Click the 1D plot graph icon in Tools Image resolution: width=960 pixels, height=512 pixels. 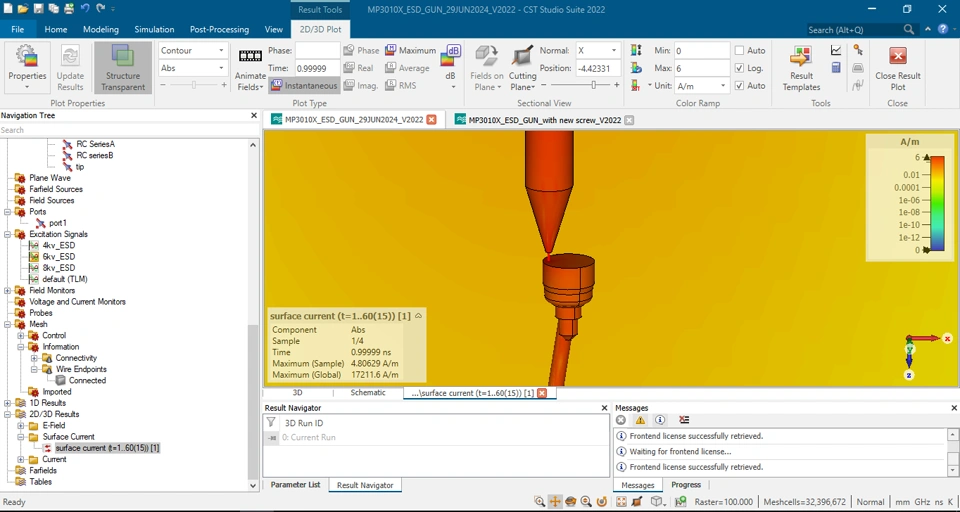point(836,50)
